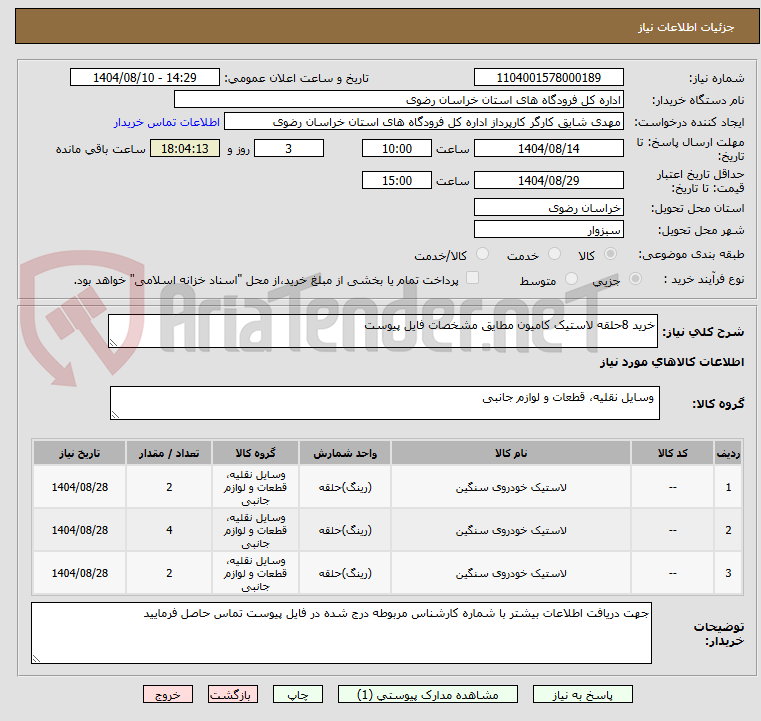Click row 2 product name لاستیک خودروی سنگین

[x=511, y=531]
